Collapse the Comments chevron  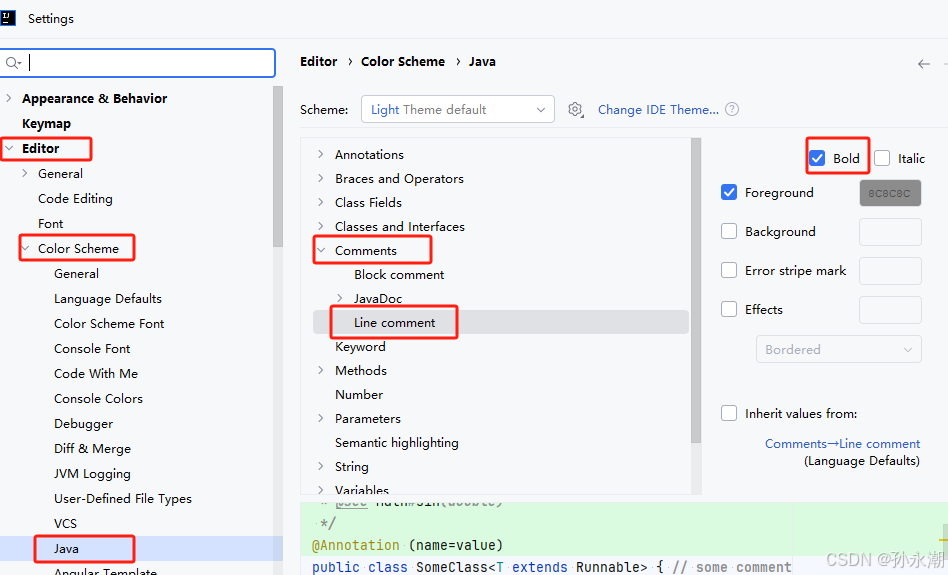[x=321, y=250]
